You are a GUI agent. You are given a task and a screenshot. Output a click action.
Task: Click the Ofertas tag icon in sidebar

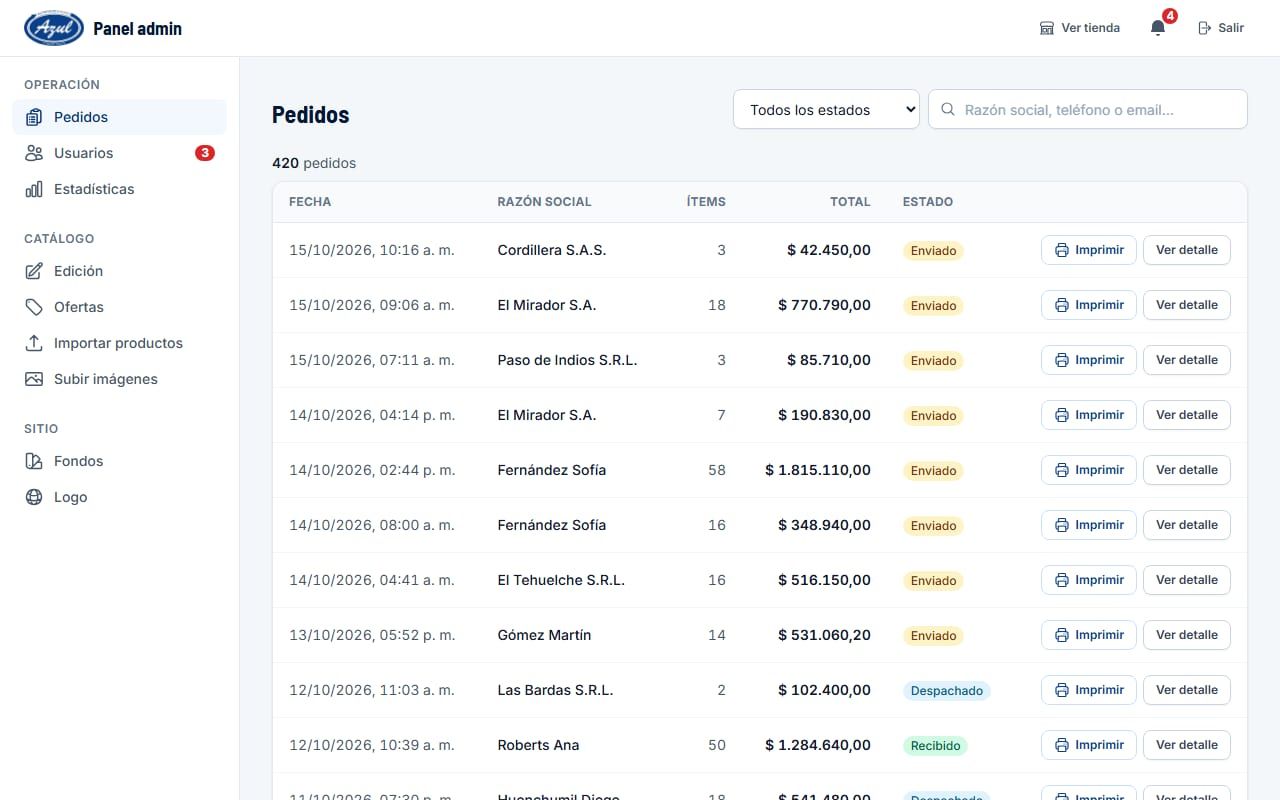pyautogui.click(x=34, y=307)
